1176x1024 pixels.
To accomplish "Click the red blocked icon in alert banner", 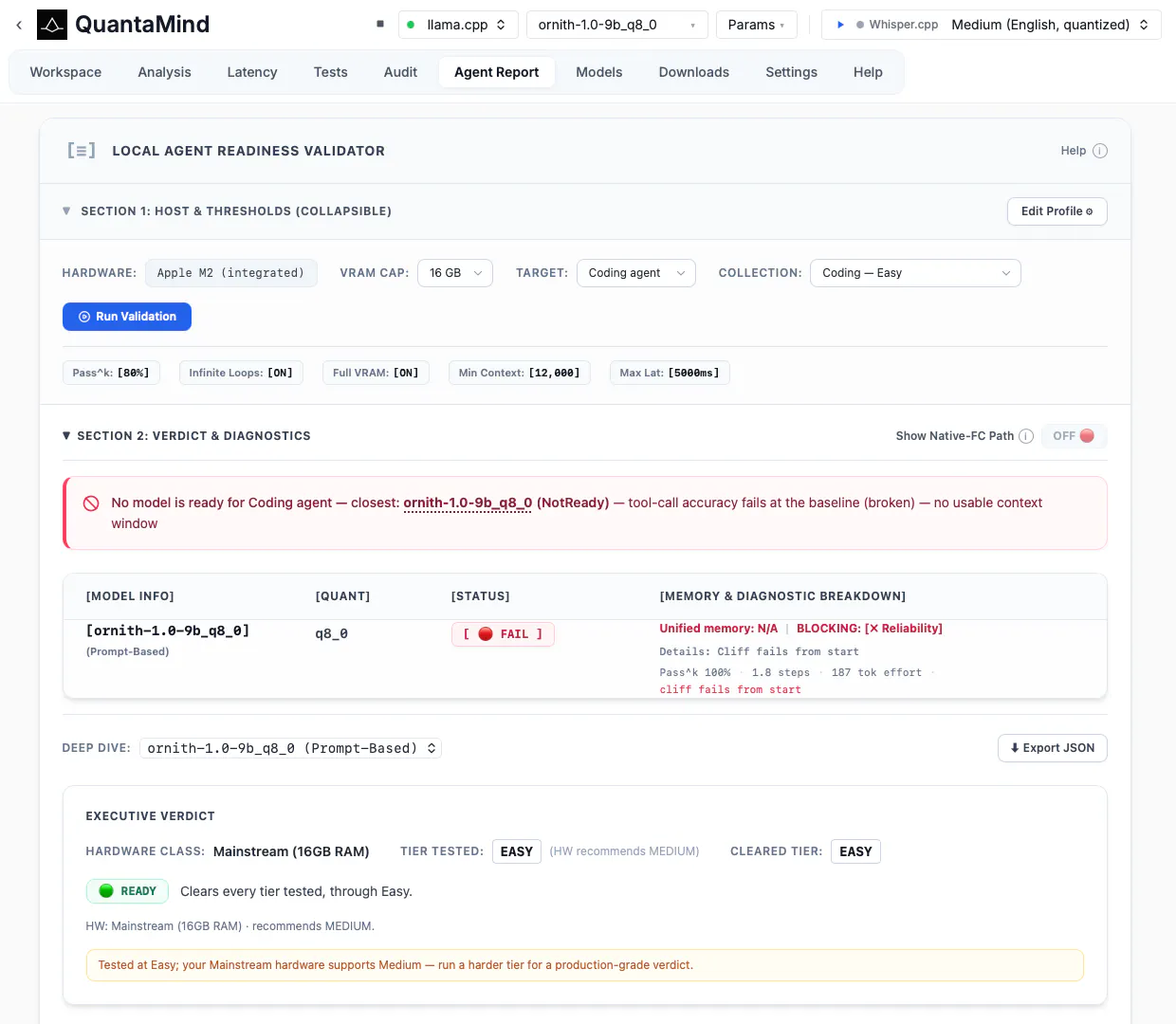I will 91,503.
